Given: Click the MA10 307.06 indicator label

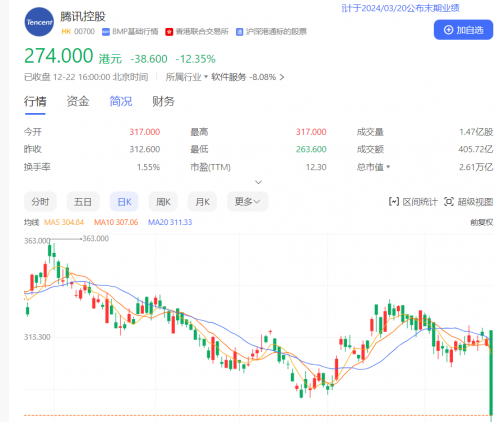Looking at the screenshot, I should point(116,222).
